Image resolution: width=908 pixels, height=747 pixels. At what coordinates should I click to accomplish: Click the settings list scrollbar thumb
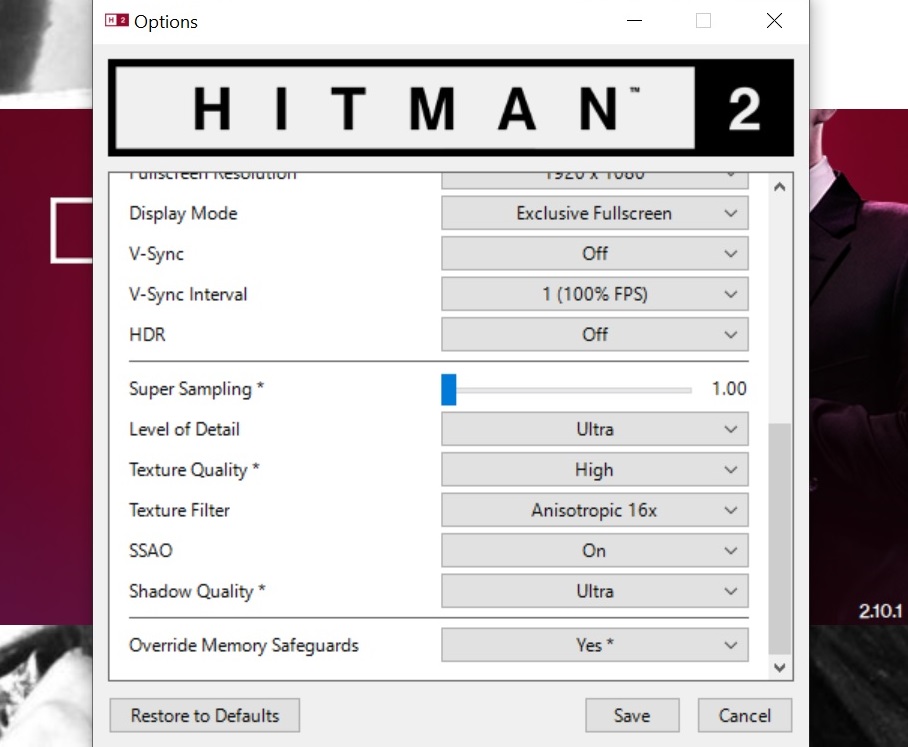click(779, 539)
